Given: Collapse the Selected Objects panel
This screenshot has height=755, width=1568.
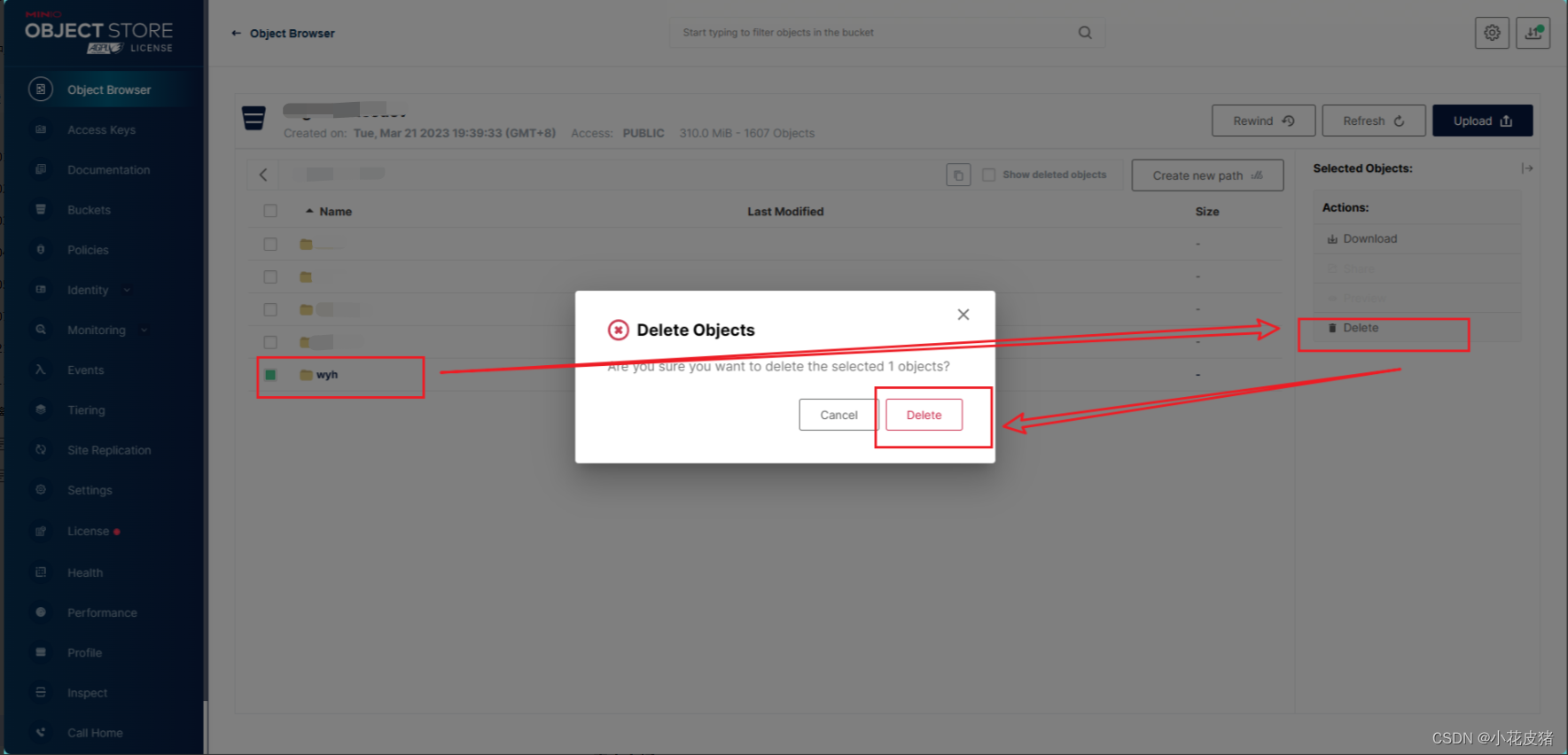Looking at the screenshot, I should pyautogui.click(x=1527, y=168).
